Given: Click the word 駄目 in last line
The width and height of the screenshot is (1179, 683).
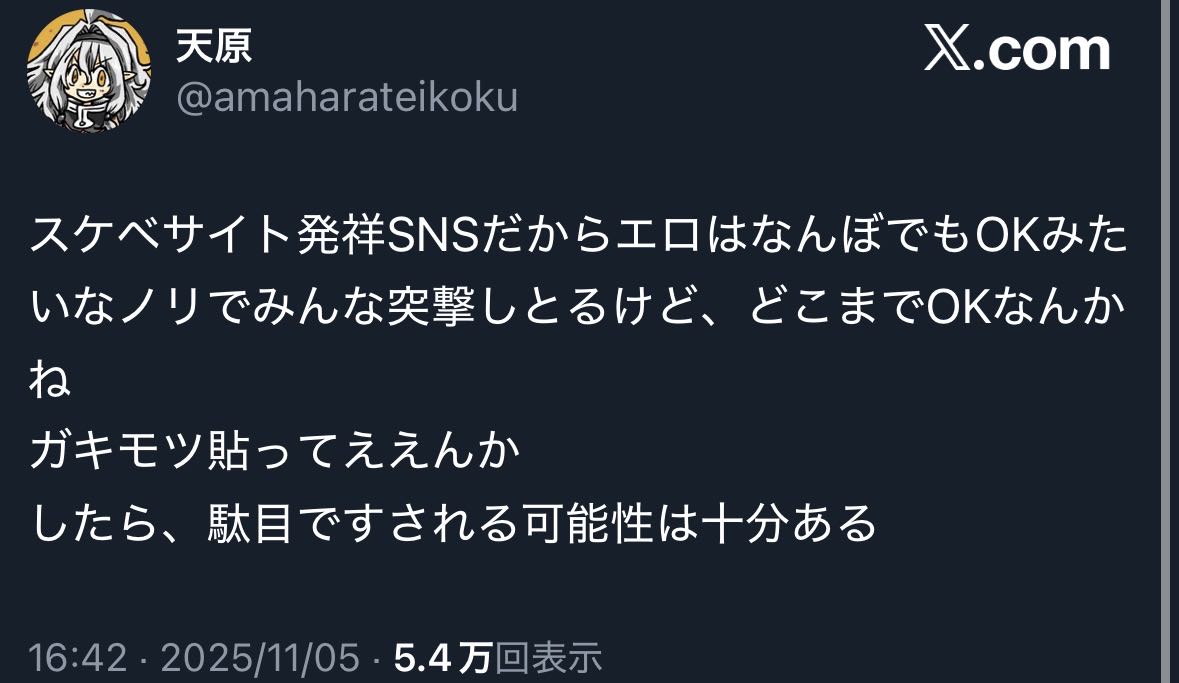Looking at the screenshot, I should click(x=250, y=523).
